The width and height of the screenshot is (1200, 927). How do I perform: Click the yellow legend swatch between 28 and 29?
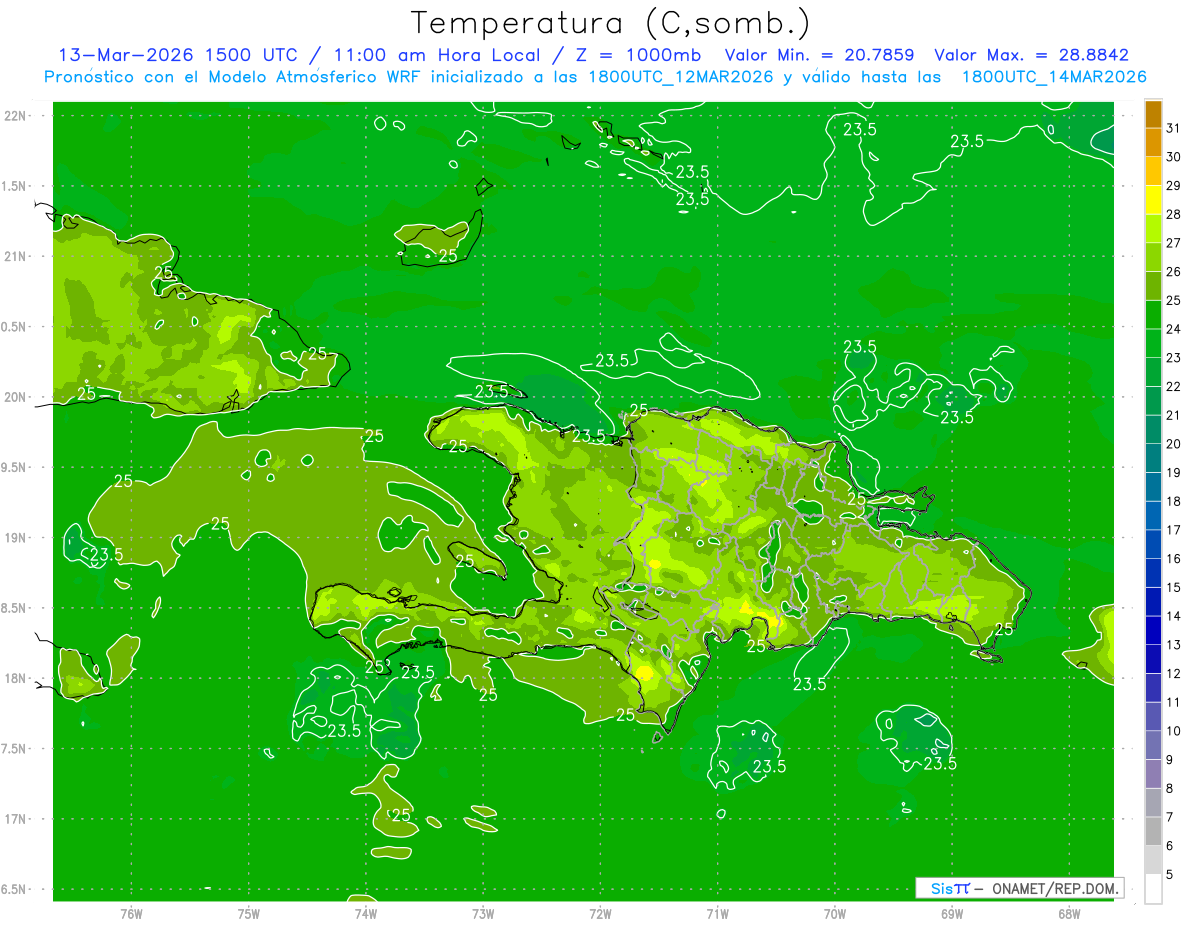tap(1153, 200)
